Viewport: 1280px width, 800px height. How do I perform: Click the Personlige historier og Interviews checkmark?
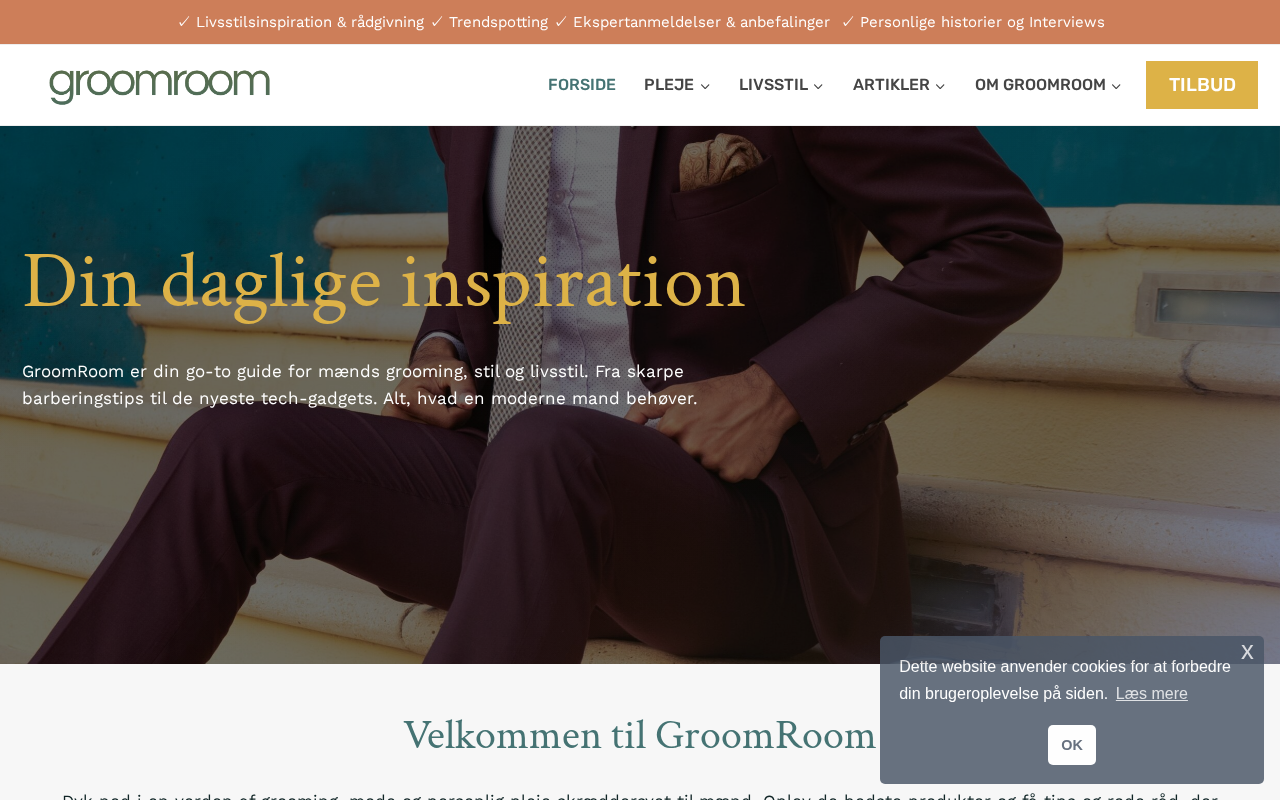pos(848,22)
